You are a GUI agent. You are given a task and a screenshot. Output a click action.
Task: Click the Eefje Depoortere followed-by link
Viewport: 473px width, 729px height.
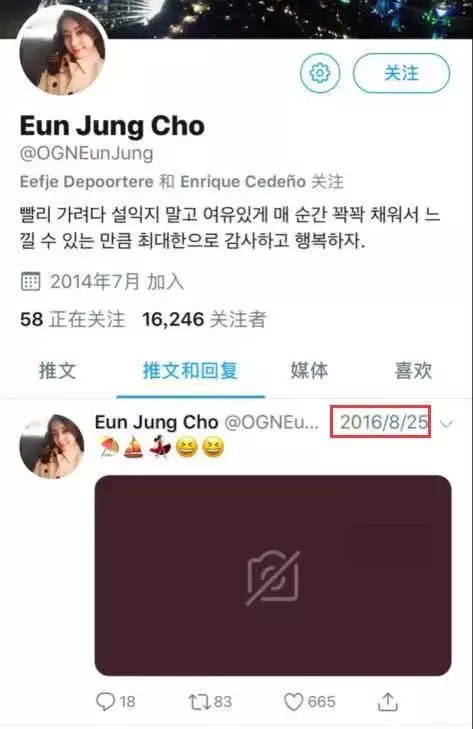[87, 181]
